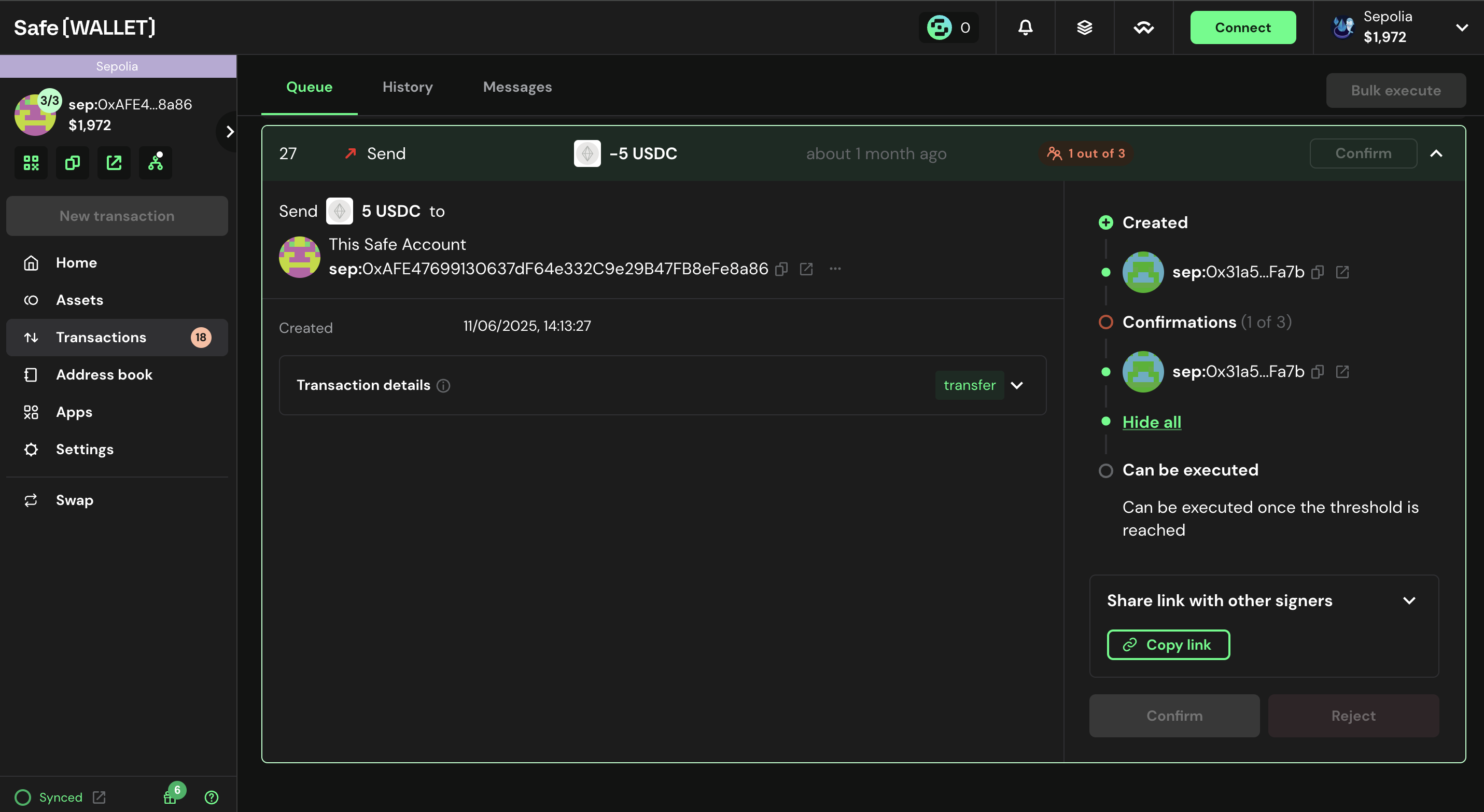Open more options for recipient address
This screenshot has height=812, width=1484.
pyautogui.click(x=835, y=269)
